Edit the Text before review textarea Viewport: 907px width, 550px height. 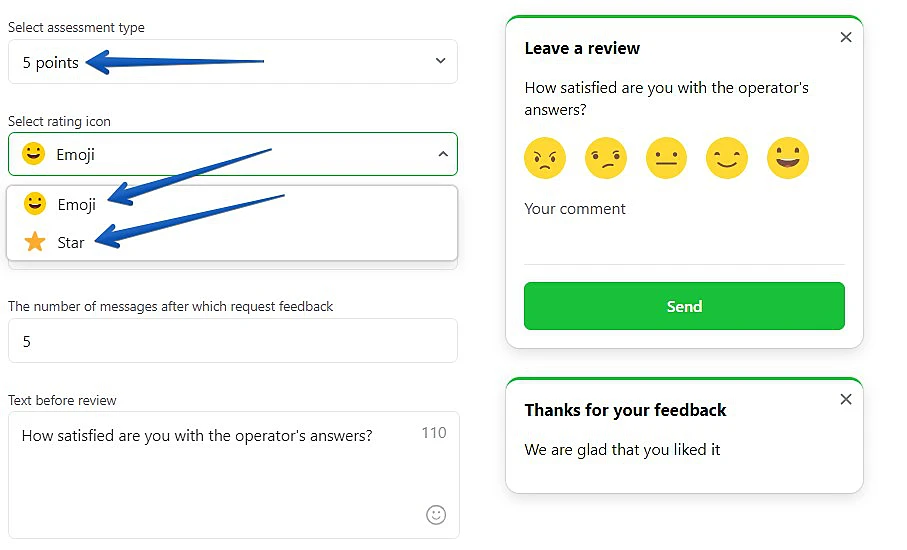[210, 470]
